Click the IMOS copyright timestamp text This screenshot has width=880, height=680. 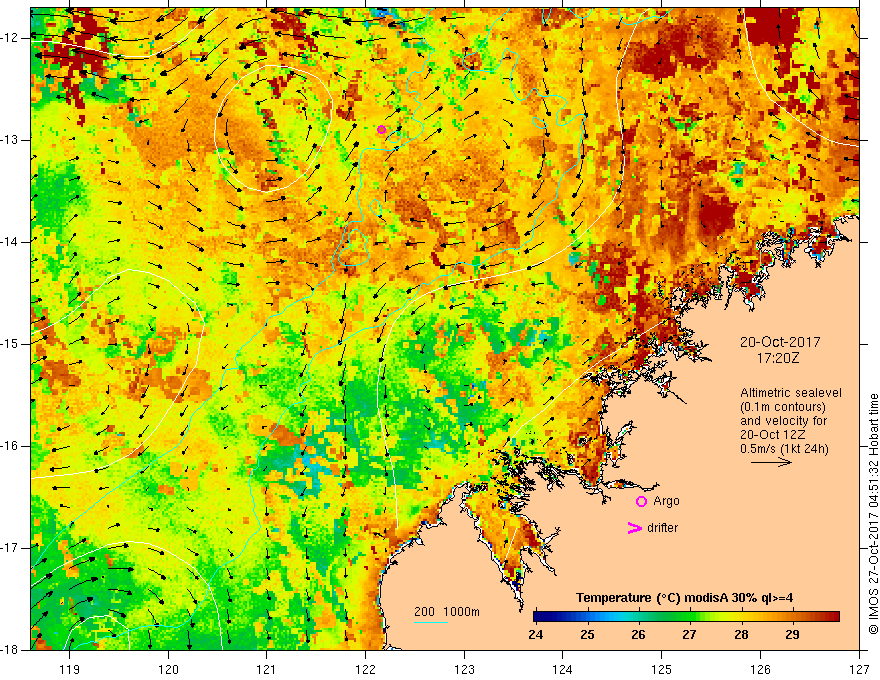point(873,514)
